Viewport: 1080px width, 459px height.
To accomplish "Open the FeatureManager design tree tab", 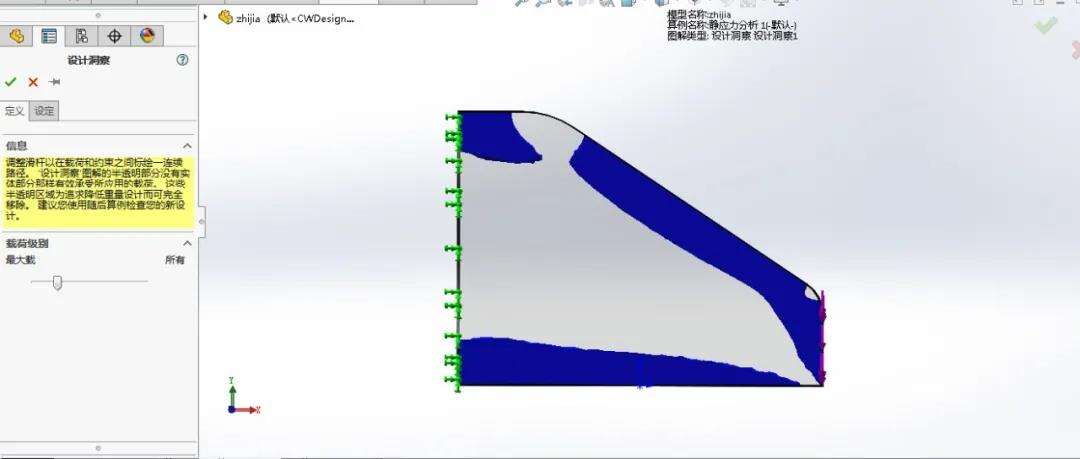I will point(16,37).
